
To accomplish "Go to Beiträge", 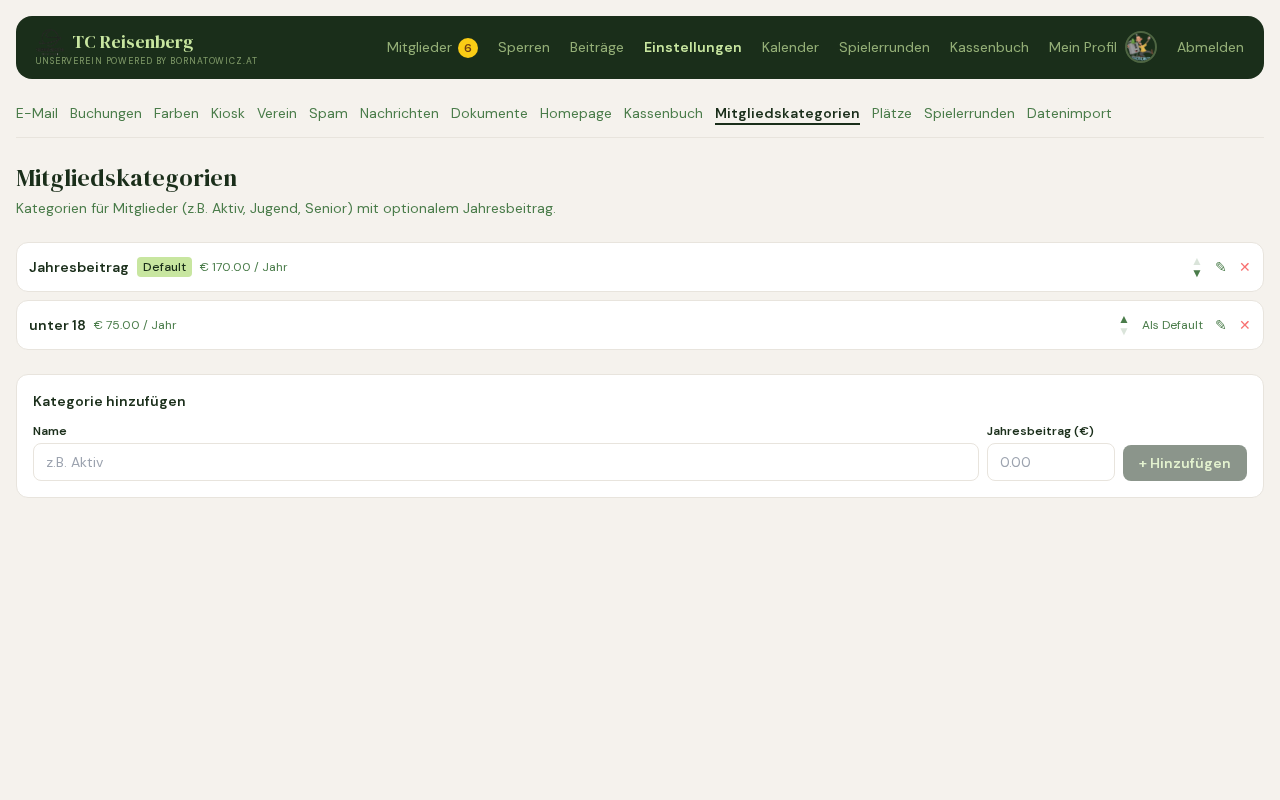I will coord(597,47).
